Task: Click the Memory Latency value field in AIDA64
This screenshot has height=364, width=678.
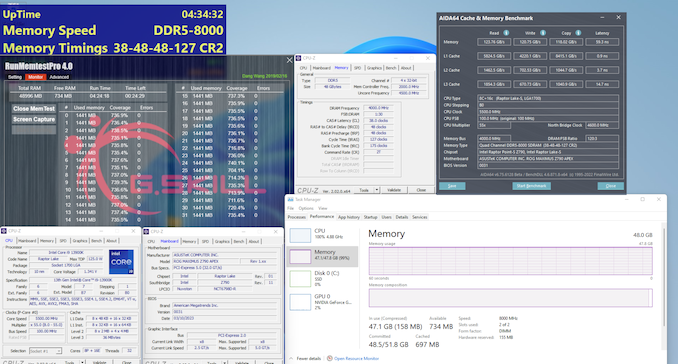Action: (602, 42)
